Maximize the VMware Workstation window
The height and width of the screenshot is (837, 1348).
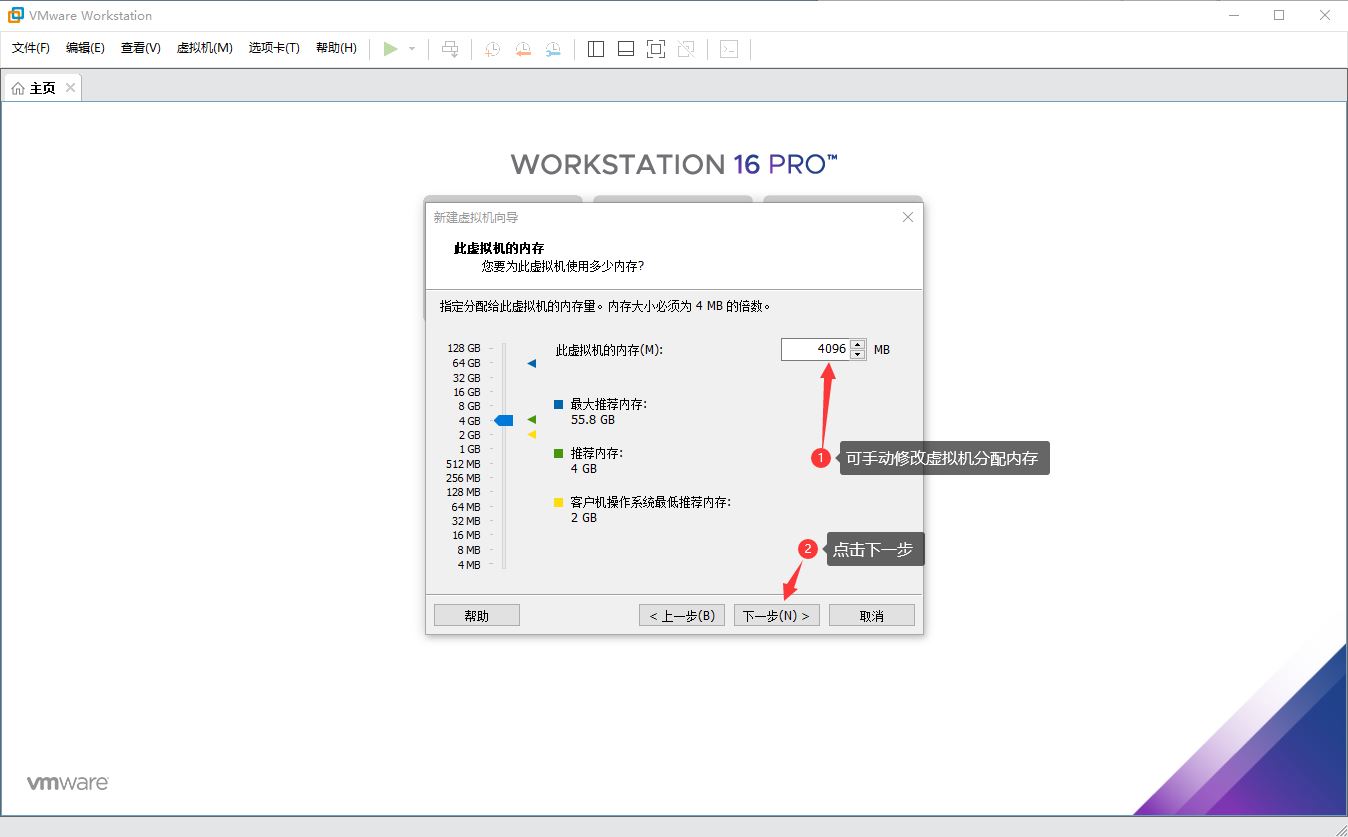(1278, 15)
